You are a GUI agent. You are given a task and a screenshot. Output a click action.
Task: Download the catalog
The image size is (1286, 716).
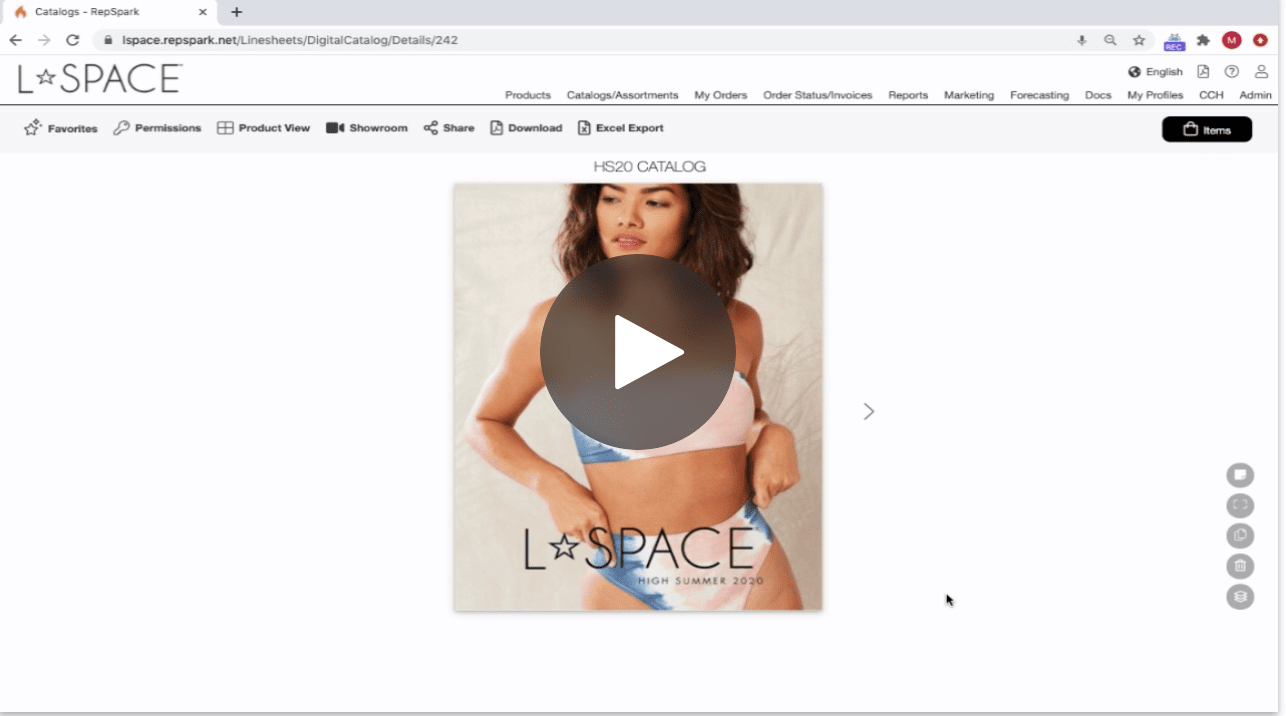[526, 128]
